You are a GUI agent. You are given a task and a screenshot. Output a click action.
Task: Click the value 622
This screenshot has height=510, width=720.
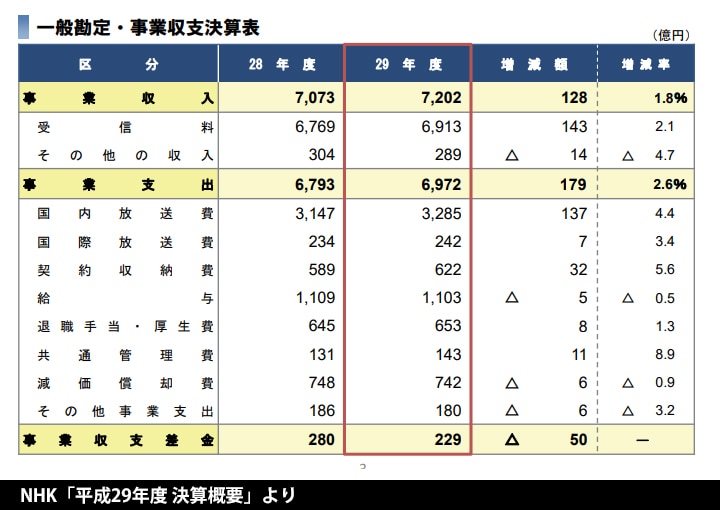[x=448, y=269]
